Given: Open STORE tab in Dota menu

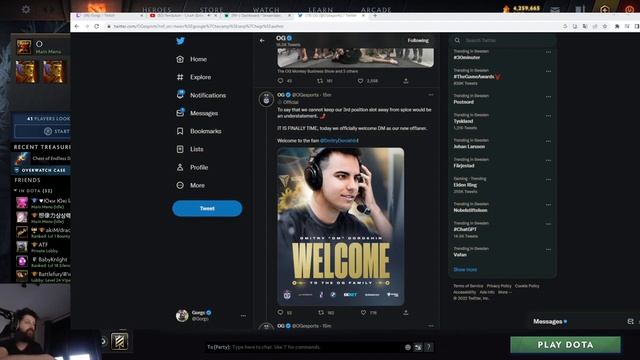Looking at the screenshot, I should coord(211,9).
